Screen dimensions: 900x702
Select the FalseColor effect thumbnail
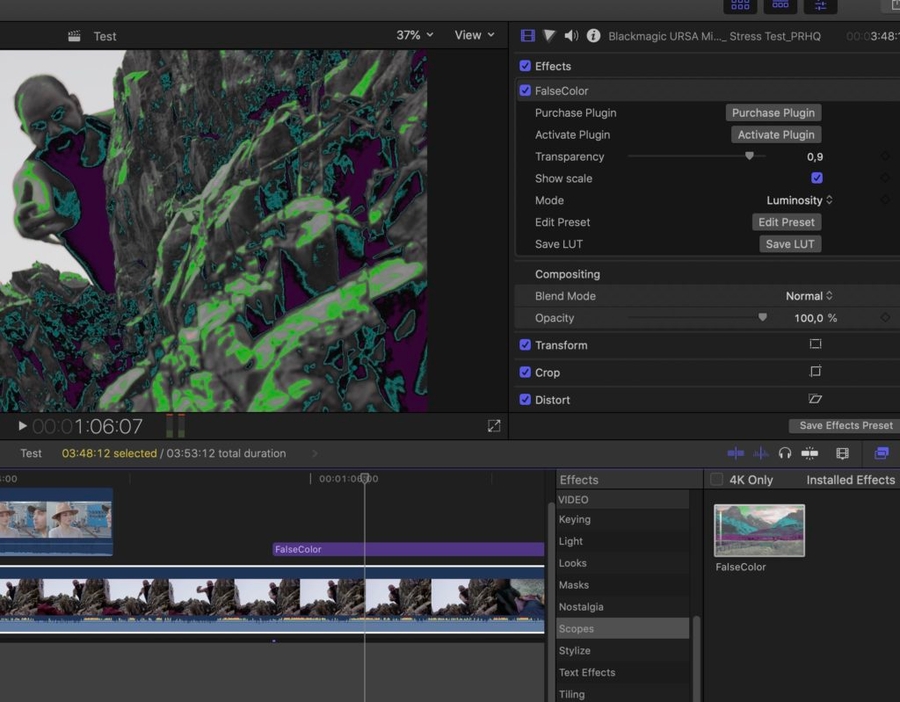point(759,530)
